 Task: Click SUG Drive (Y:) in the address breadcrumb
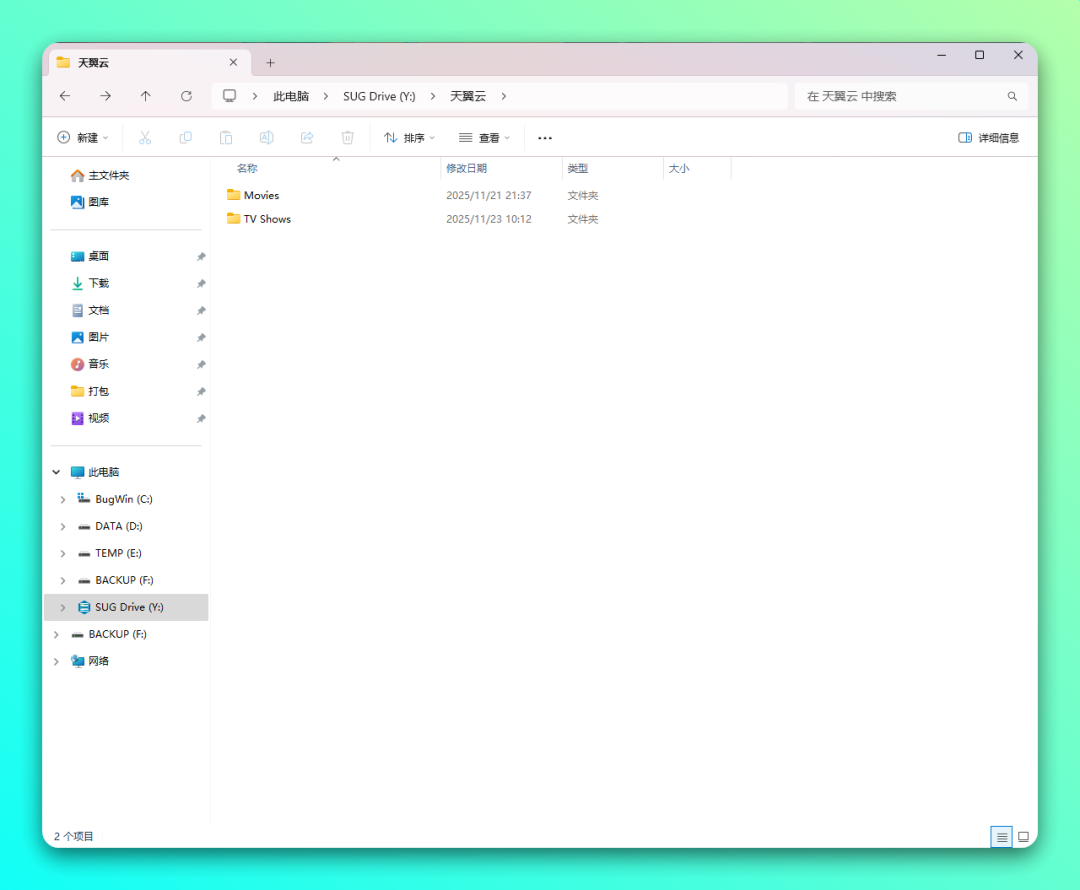point(379,96)
